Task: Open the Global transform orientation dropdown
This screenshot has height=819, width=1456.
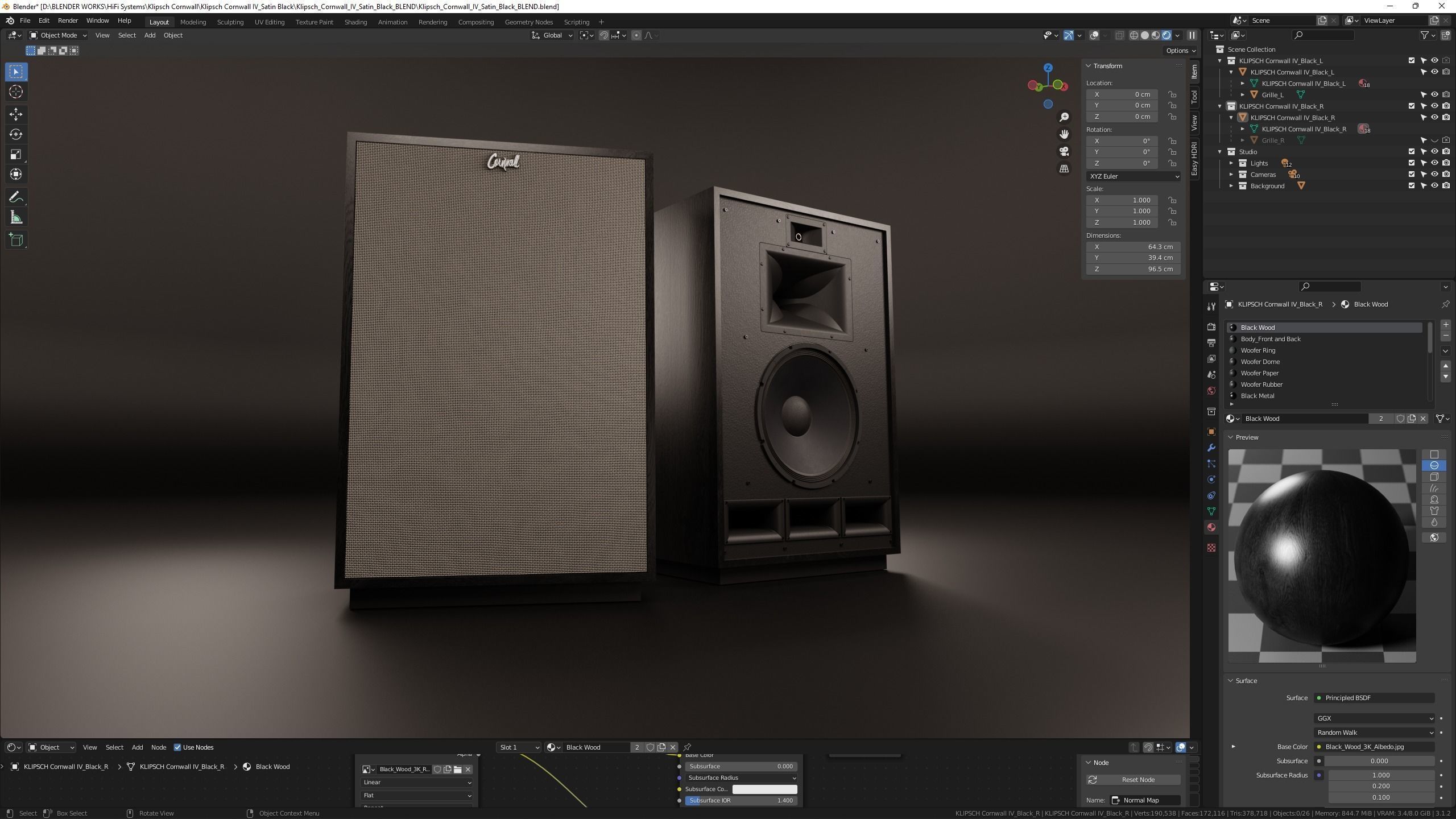Action: pos(552,35)
